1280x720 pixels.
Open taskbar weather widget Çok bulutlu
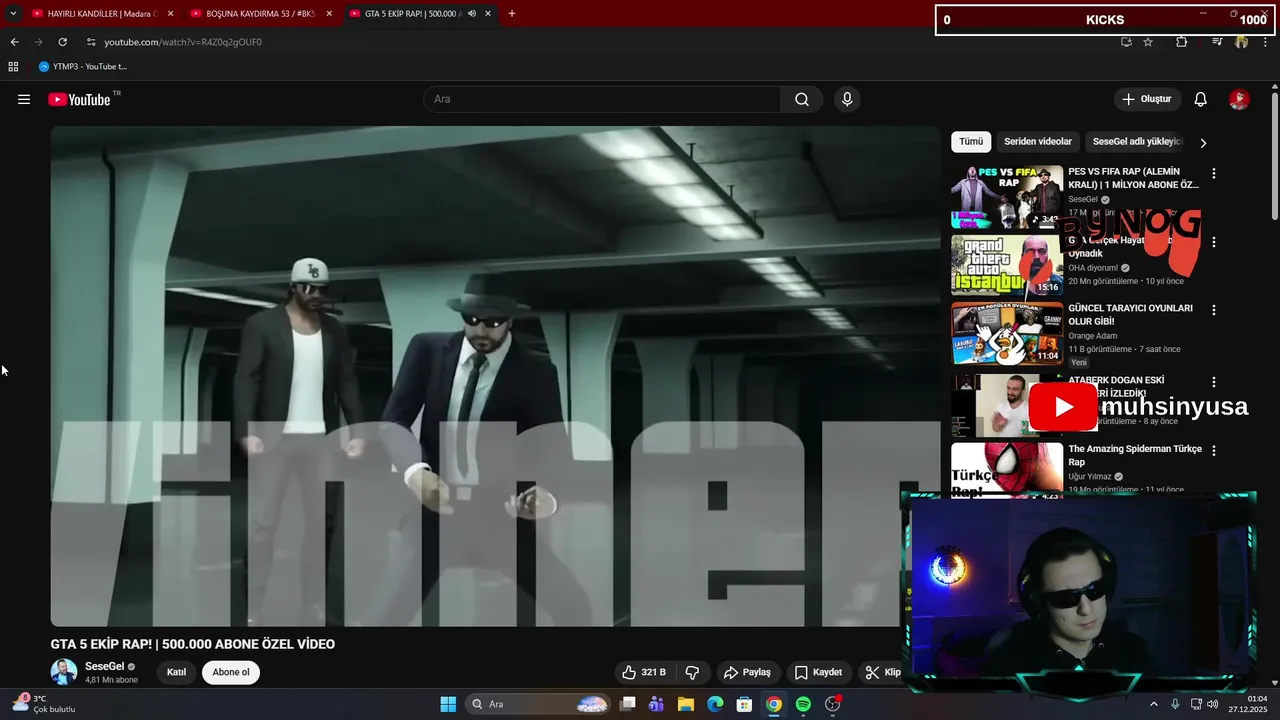click(44, 704)
